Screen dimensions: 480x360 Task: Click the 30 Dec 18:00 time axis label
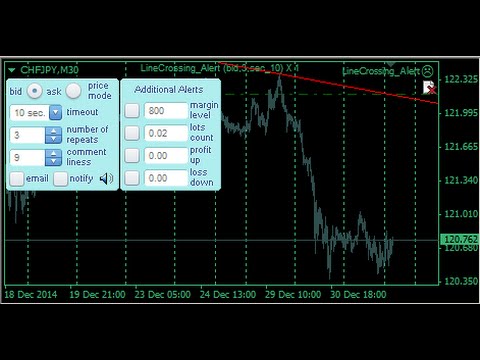coord(358,295)
